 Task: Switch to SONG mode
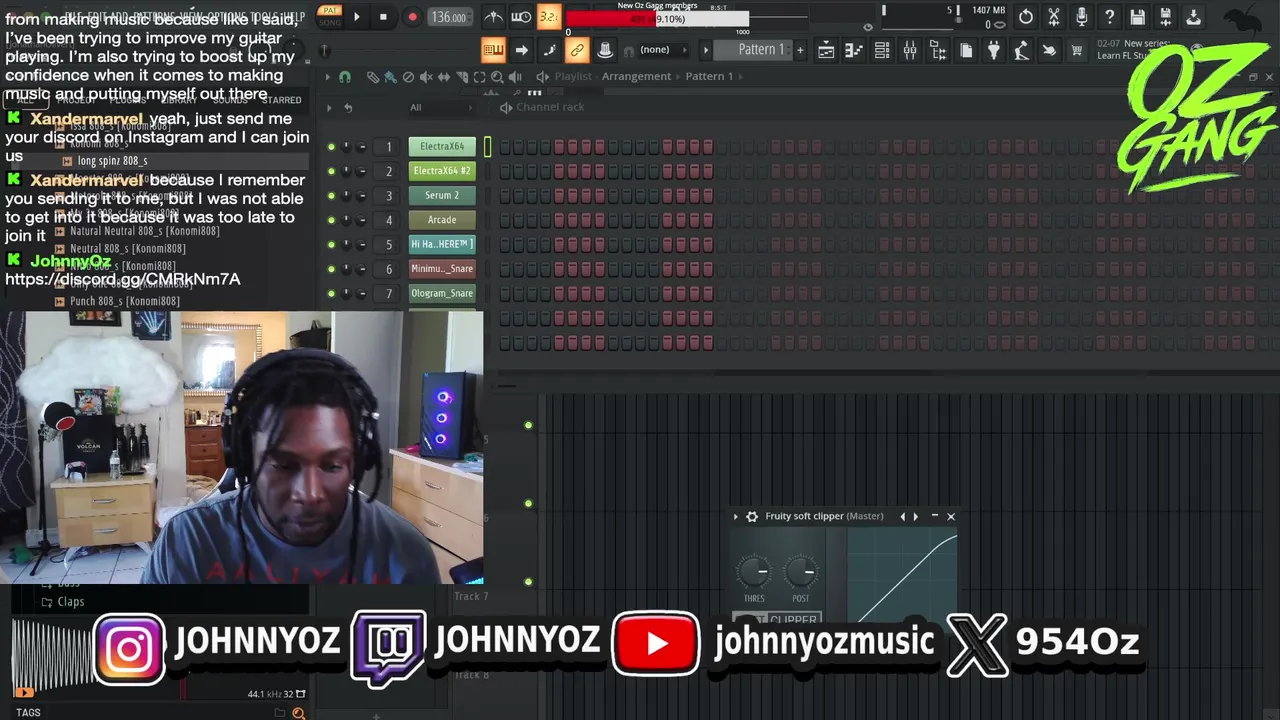(329, 22)
